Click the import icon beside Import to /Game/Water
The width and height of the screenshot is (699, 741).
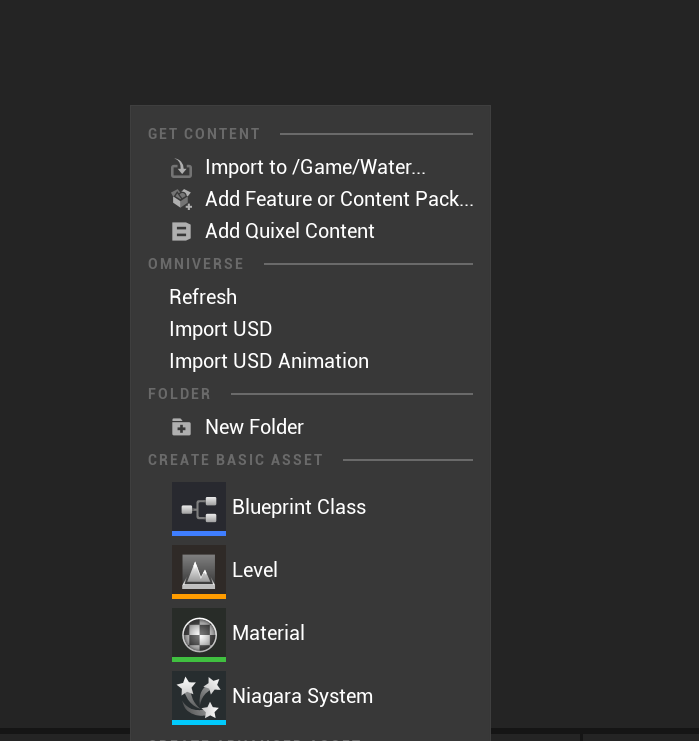click(181, 168)
